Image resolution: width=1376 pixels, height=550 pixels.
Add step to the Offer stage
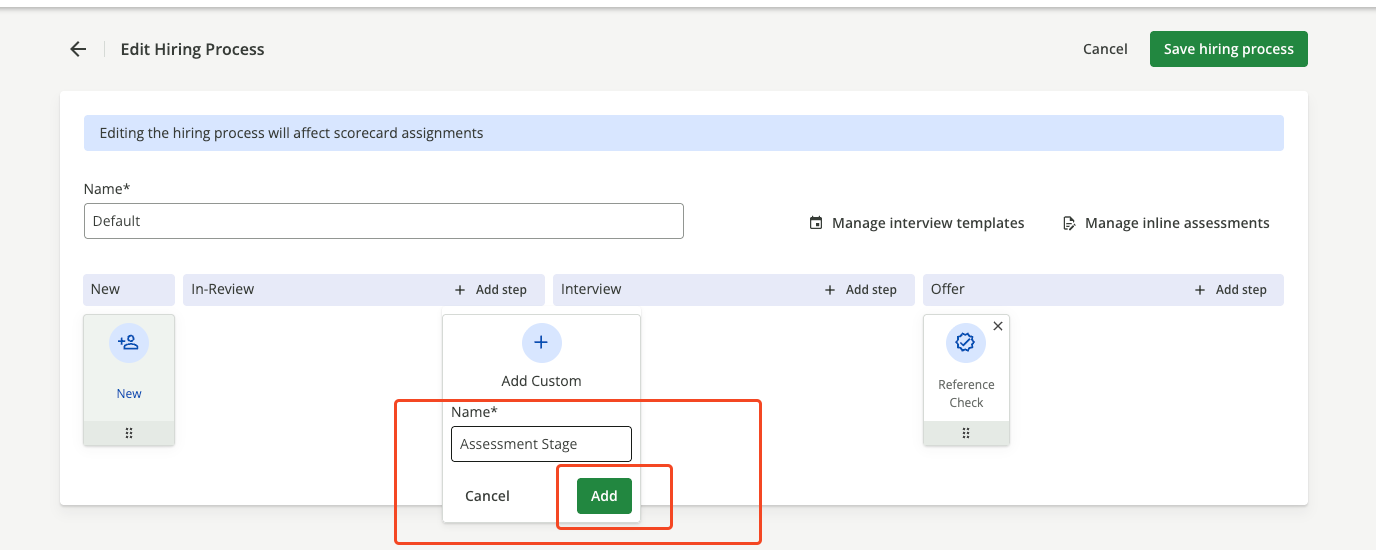pos(1231,290)
